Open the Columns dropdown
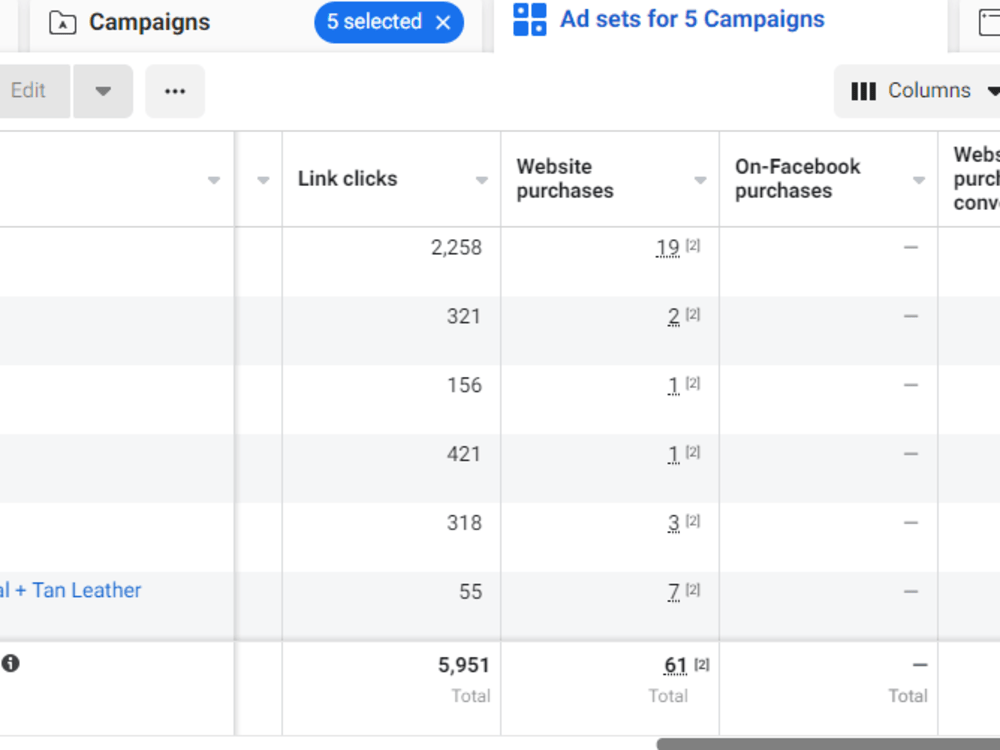The image size is (1000, 750). tap(918, 91)
